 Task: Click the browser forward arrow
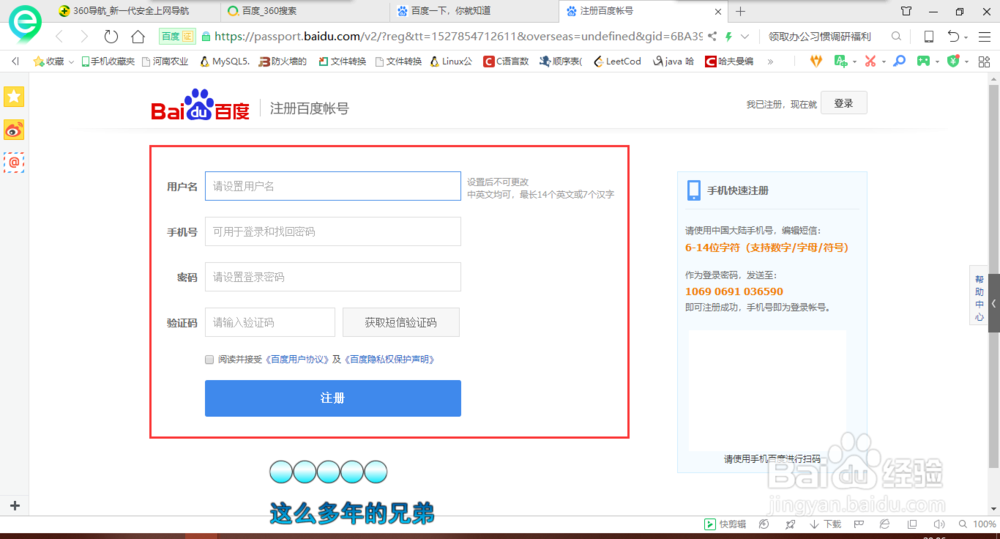click(84, 36)
